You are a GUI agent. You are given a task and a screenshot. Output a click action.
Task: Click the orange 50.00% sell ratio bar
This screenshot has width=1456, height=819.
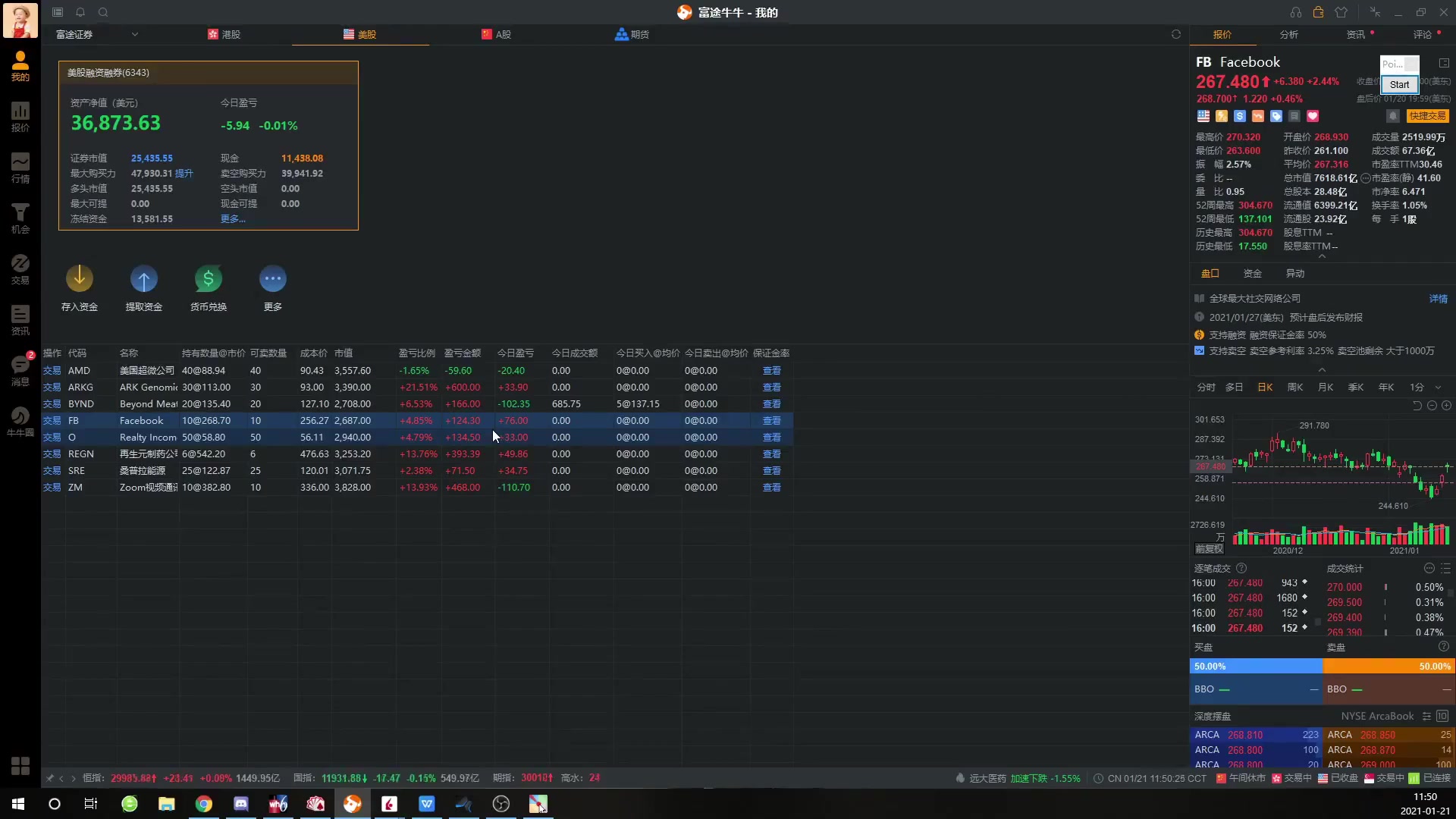pyautogui.click(x=1389, y=667)
